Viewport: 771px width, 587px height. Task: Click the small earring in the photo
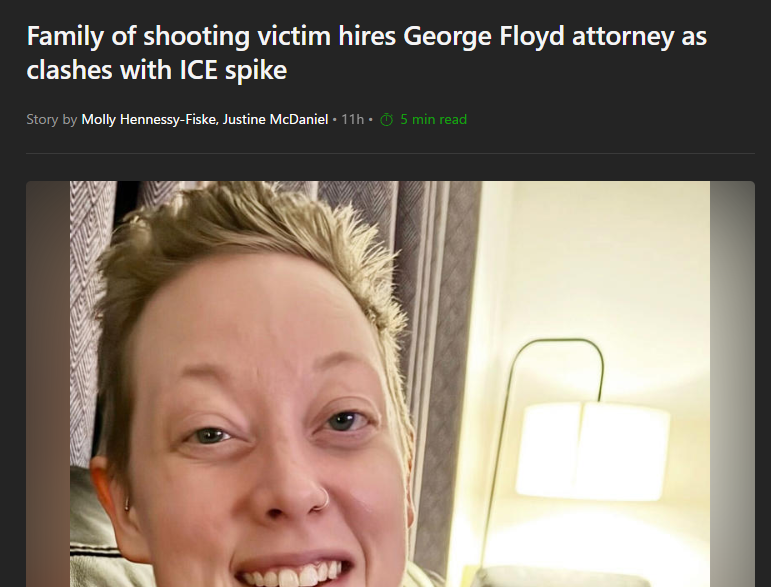pyautogui.click(x=127, y=503)
